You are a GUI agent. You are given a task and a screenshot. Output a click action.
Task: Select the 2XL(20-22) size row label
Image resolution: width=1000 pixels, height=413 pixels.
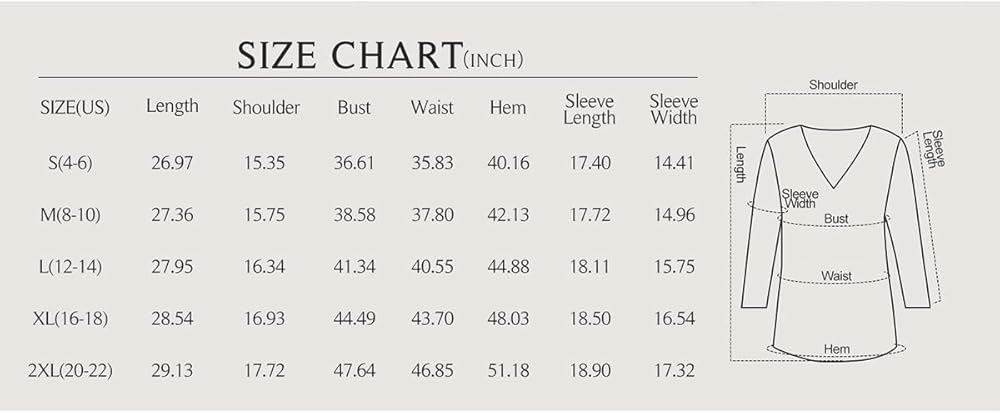coord(70,371)
